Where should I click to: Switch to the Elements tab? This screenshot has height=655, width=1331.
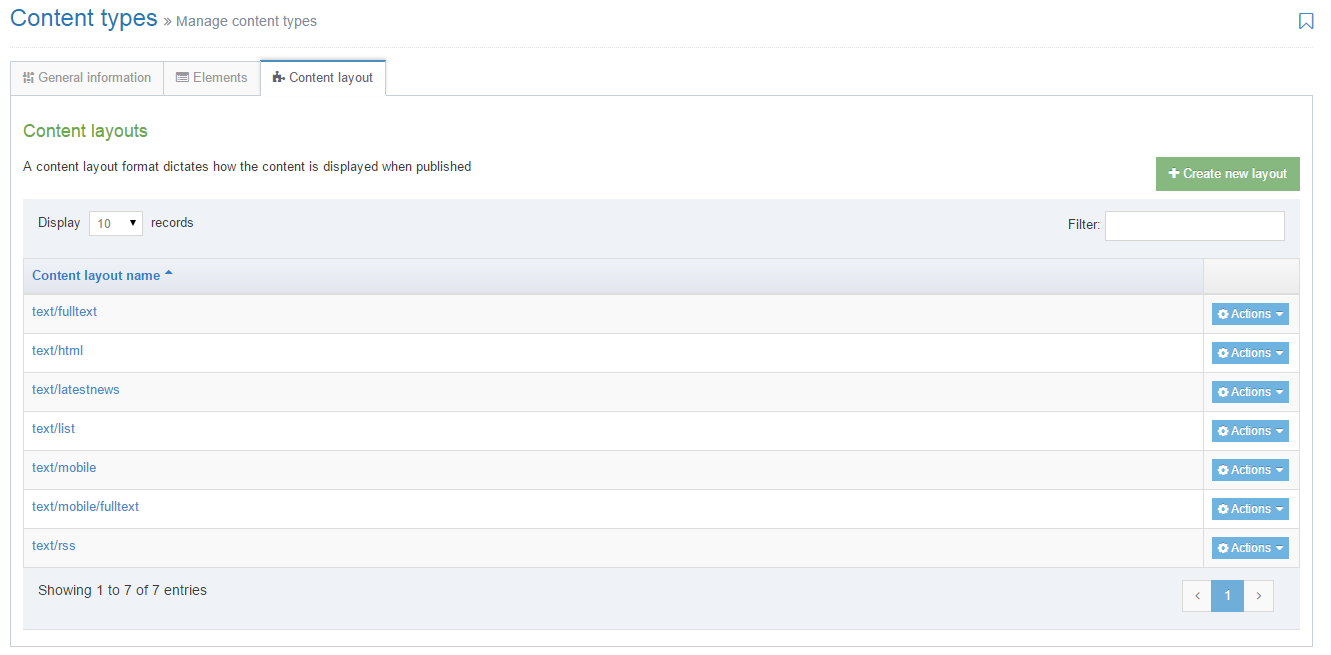212,77
